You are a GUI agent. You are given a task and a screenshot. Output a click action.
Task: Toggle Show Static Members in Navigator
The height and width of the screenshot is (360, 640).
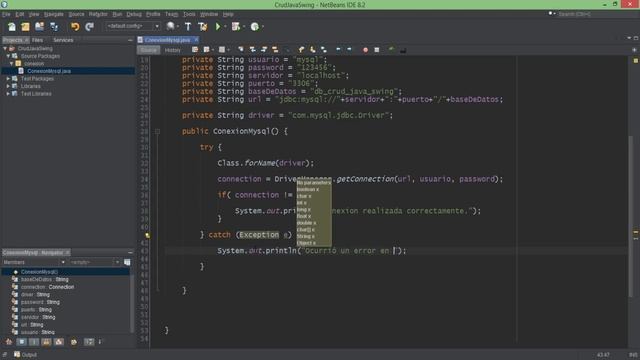click(34, 342)
